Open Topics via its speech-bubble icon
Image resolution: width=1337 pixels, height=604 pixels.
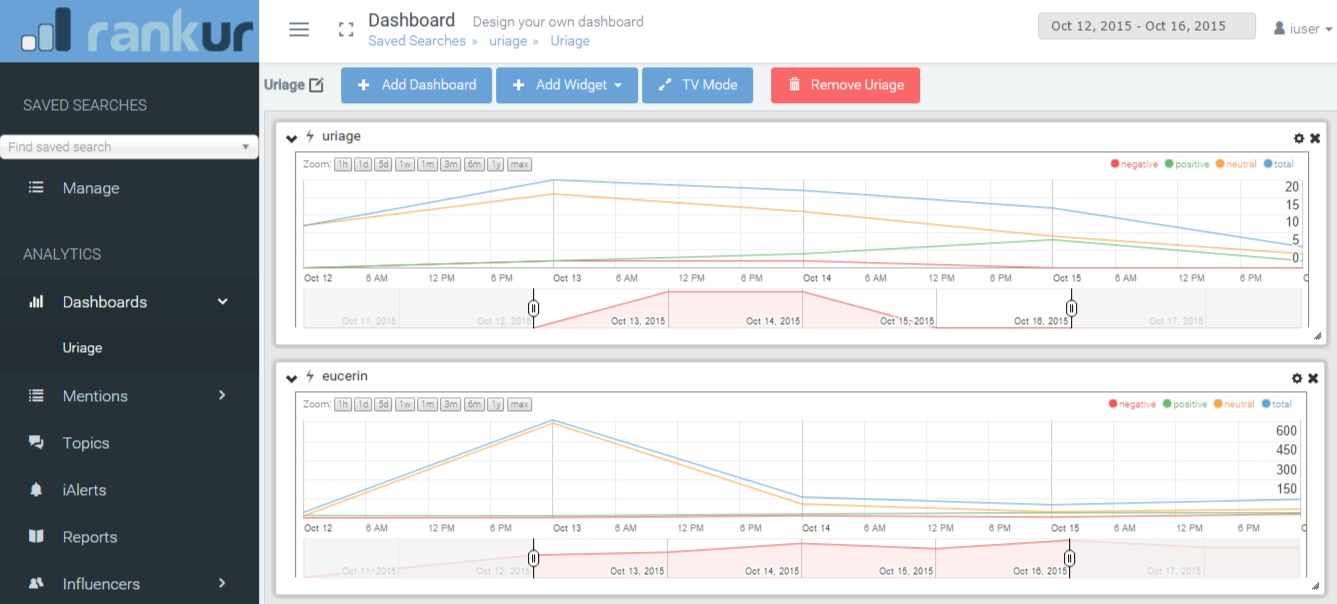point(36,443)
